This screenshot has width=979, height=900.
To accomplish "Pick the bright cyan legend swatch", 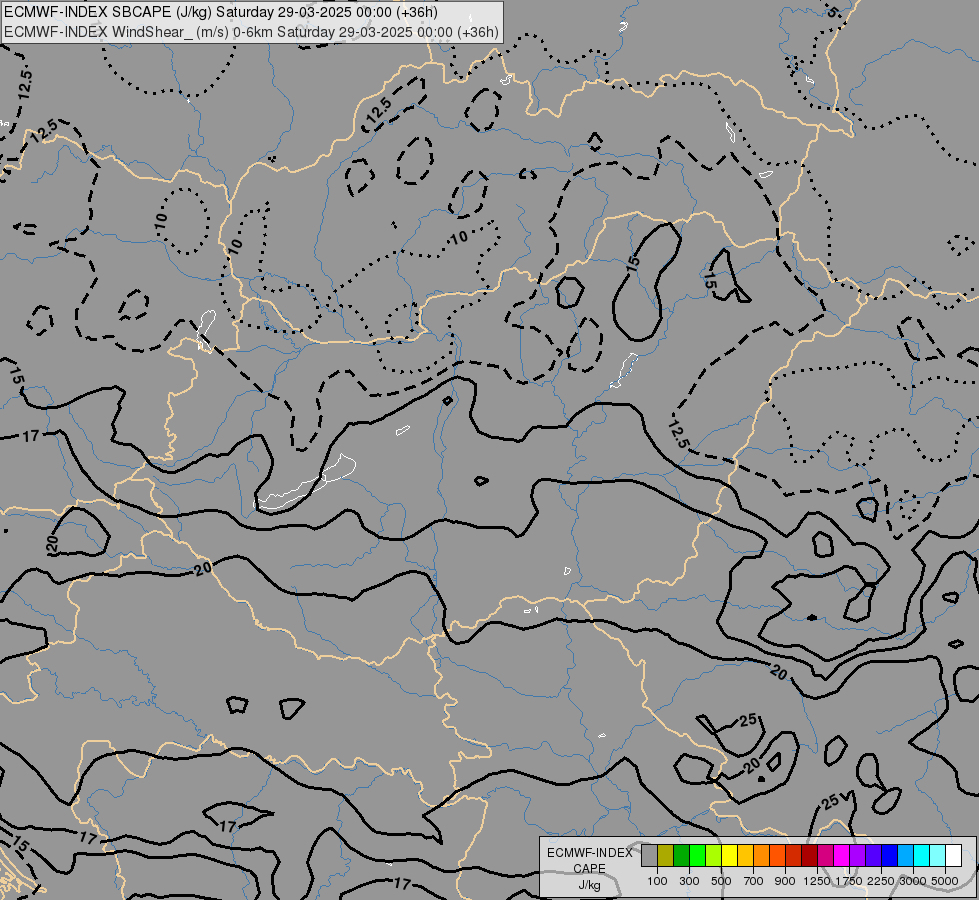I will point(922,855).
